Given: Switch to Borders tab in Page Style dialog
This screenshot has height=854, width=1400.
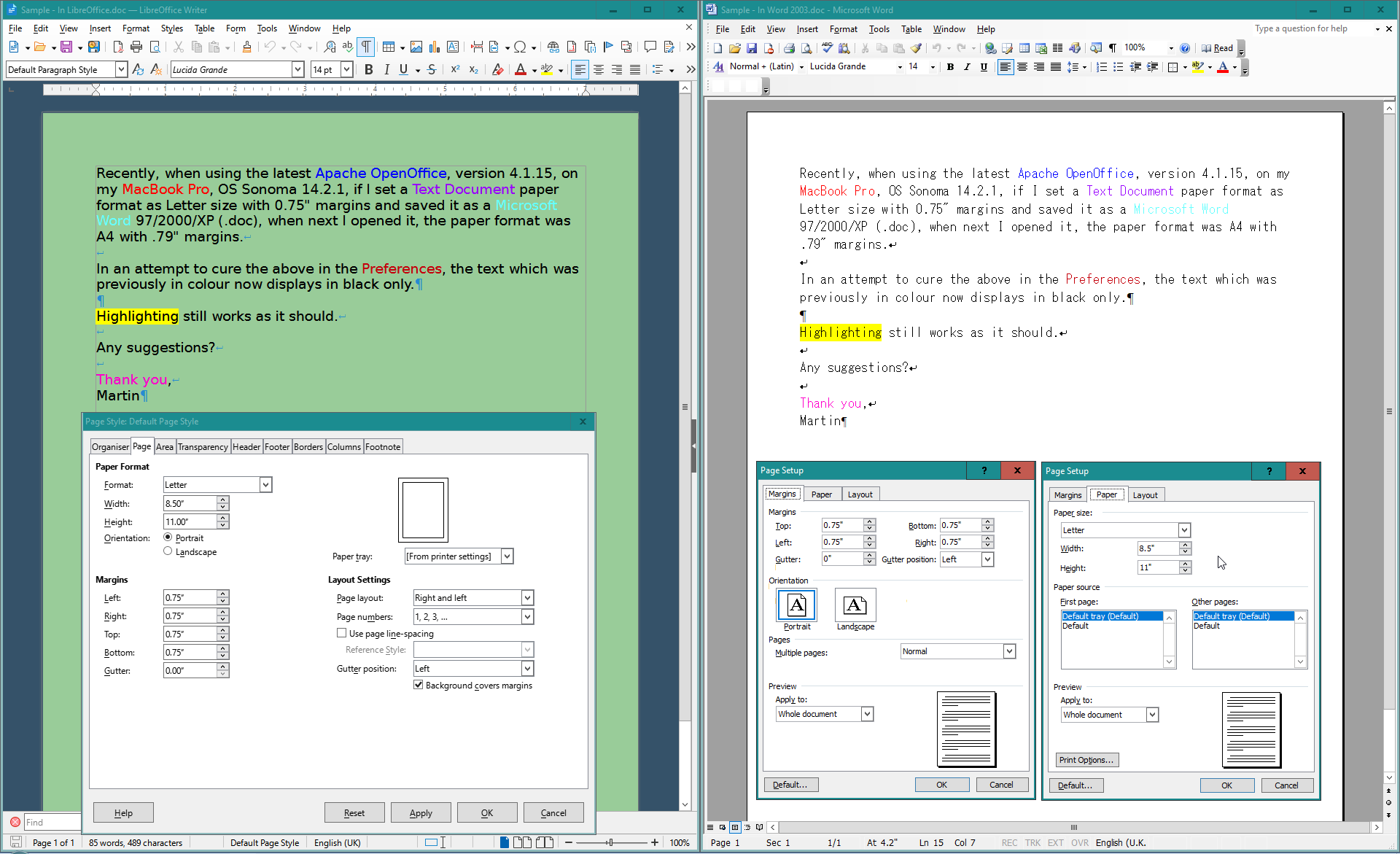Looking at the screenshot, I should coord(308,447).
